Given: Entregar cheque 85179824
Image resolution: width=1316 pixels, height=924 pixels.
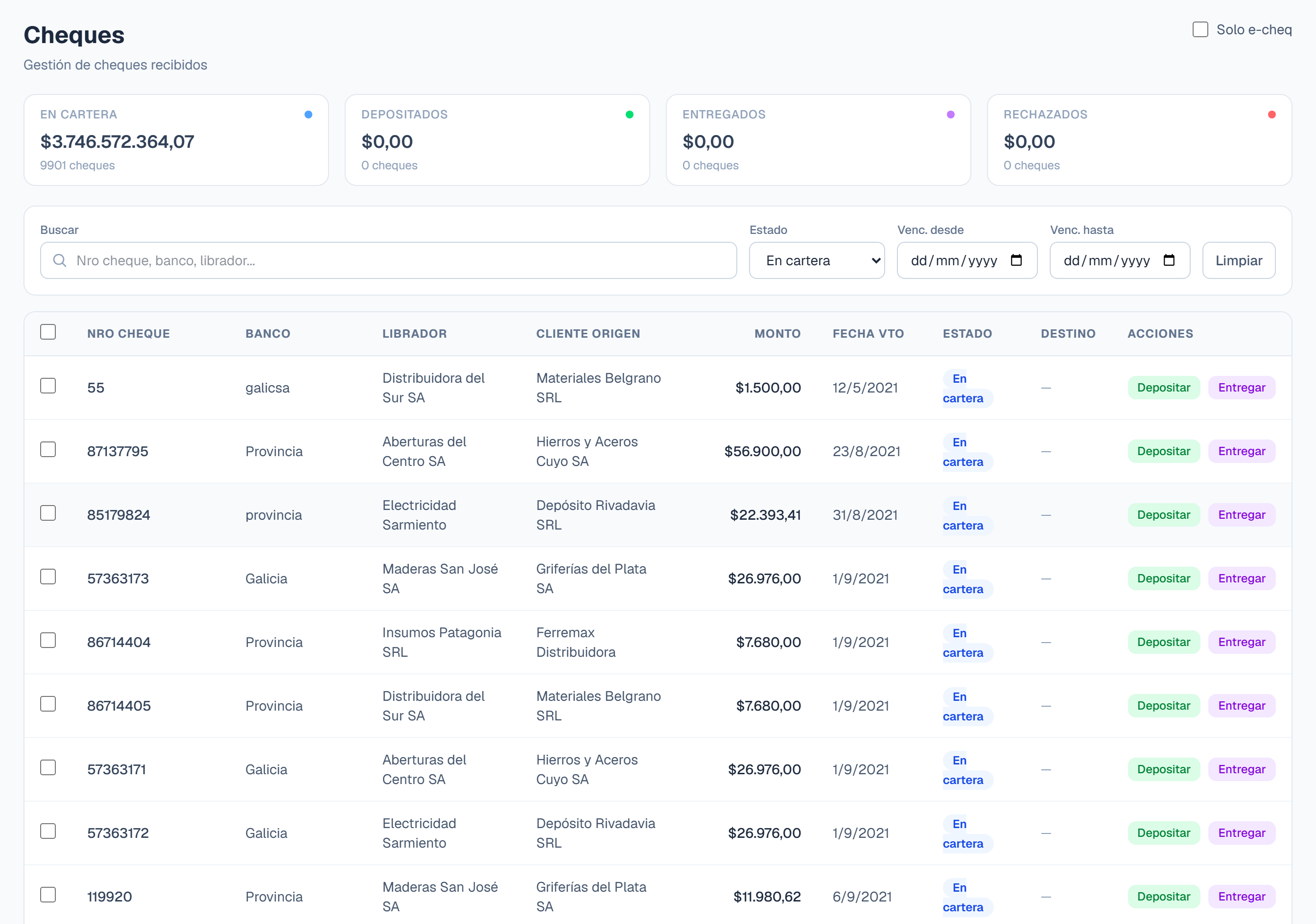Looking at the screenshot, I should [x=1242, y=515].
